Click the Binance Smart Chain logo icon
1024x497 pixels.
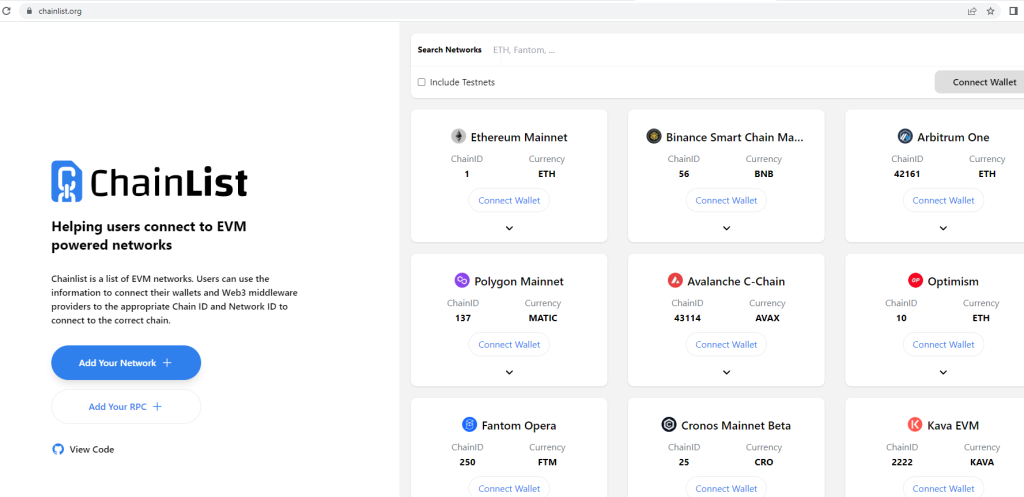654,137
